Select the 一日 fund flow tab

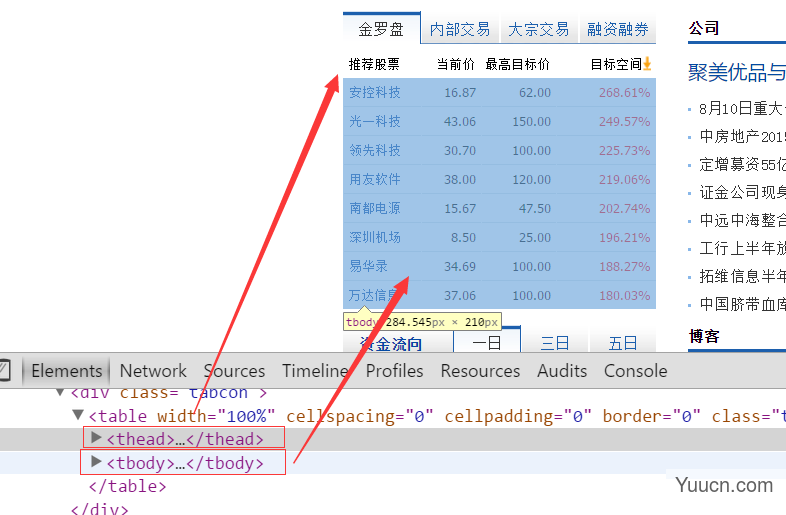(x=487, y=341)
